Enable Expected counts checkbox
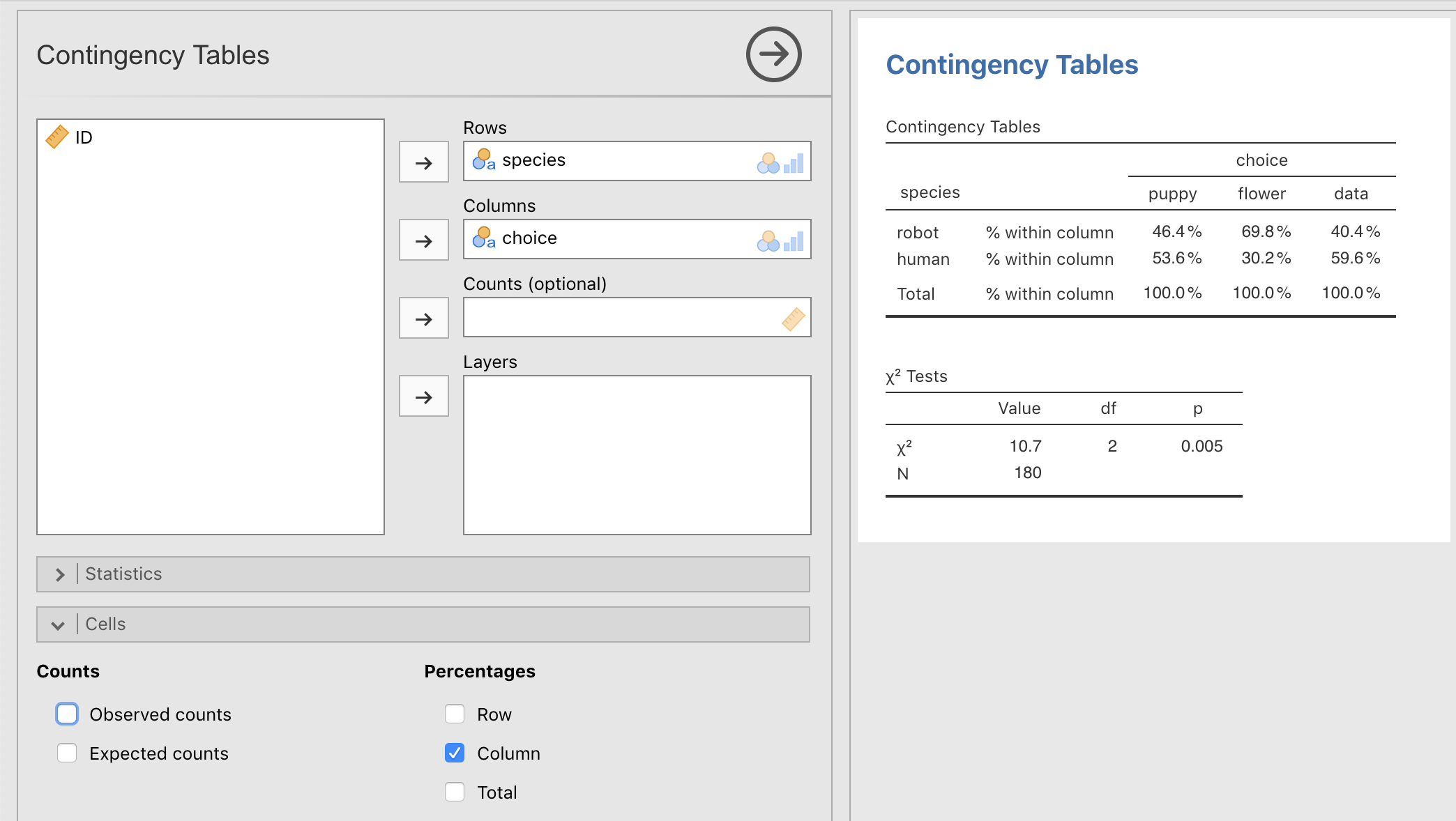Viewport: 1456px width, 821px height. pyautogui.click(x=67, y=753)
